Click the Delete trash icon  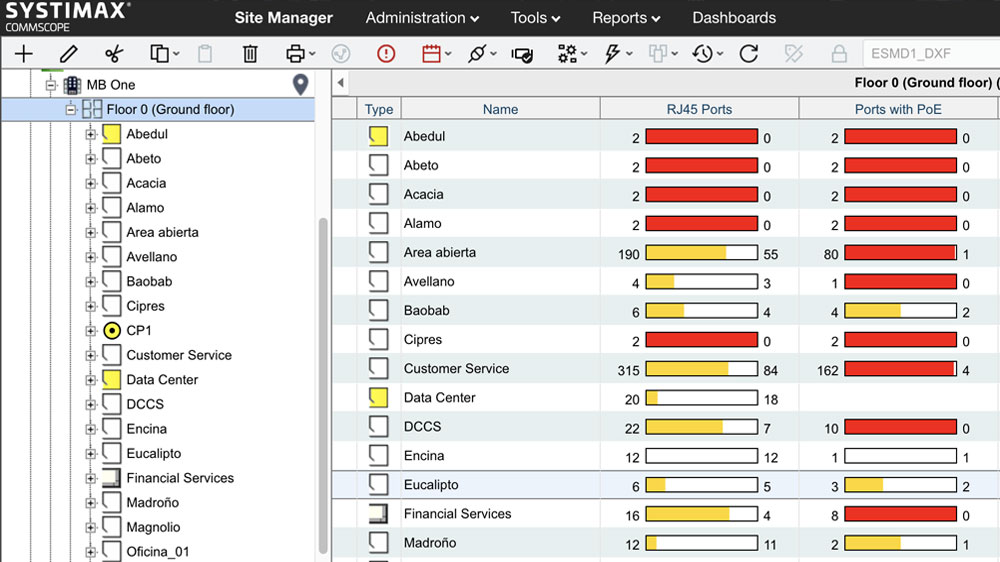[x=250, y=54]
